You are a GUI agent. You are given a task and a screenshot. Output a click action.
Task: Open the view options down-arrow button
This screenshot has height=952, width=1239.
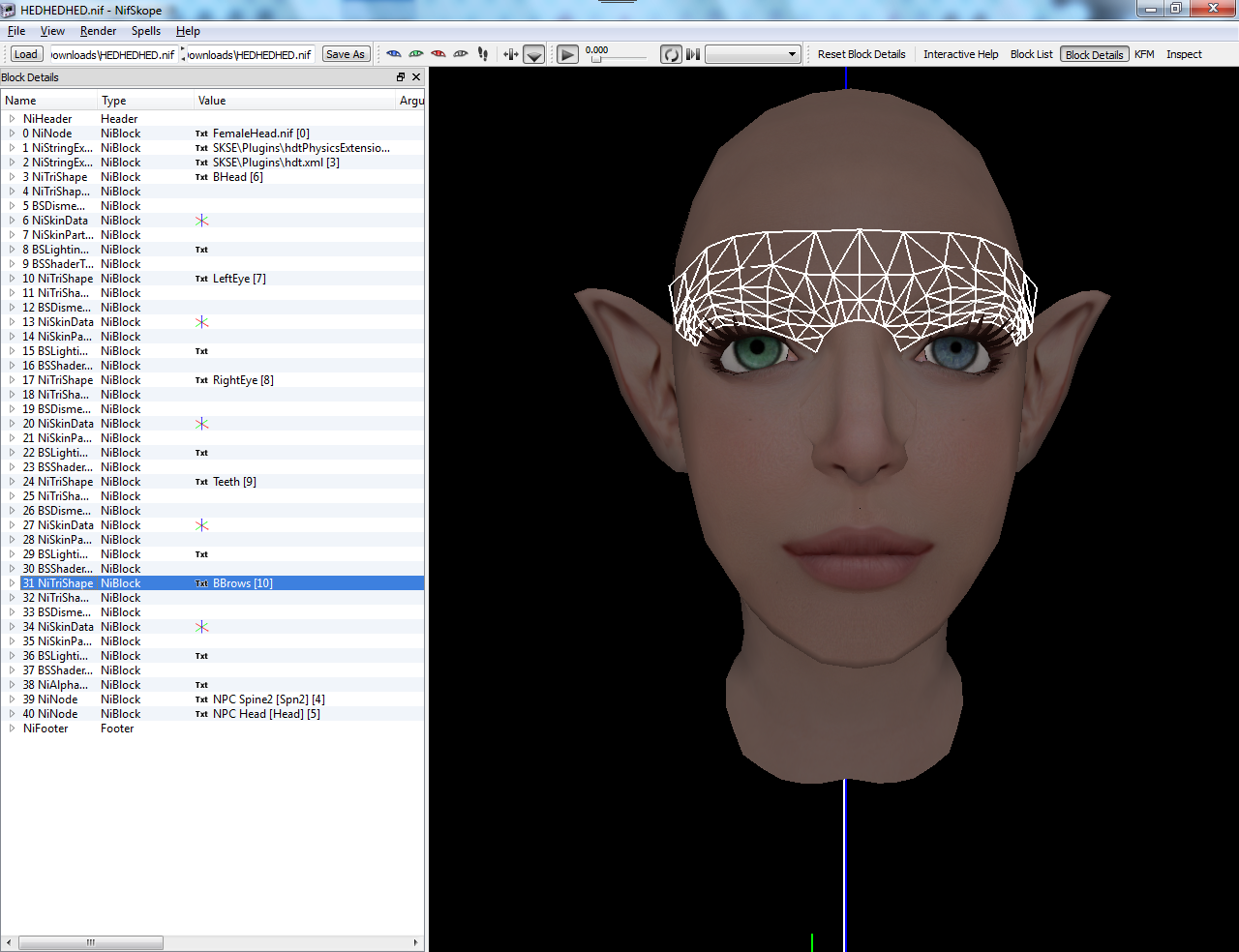click(534, 55)
